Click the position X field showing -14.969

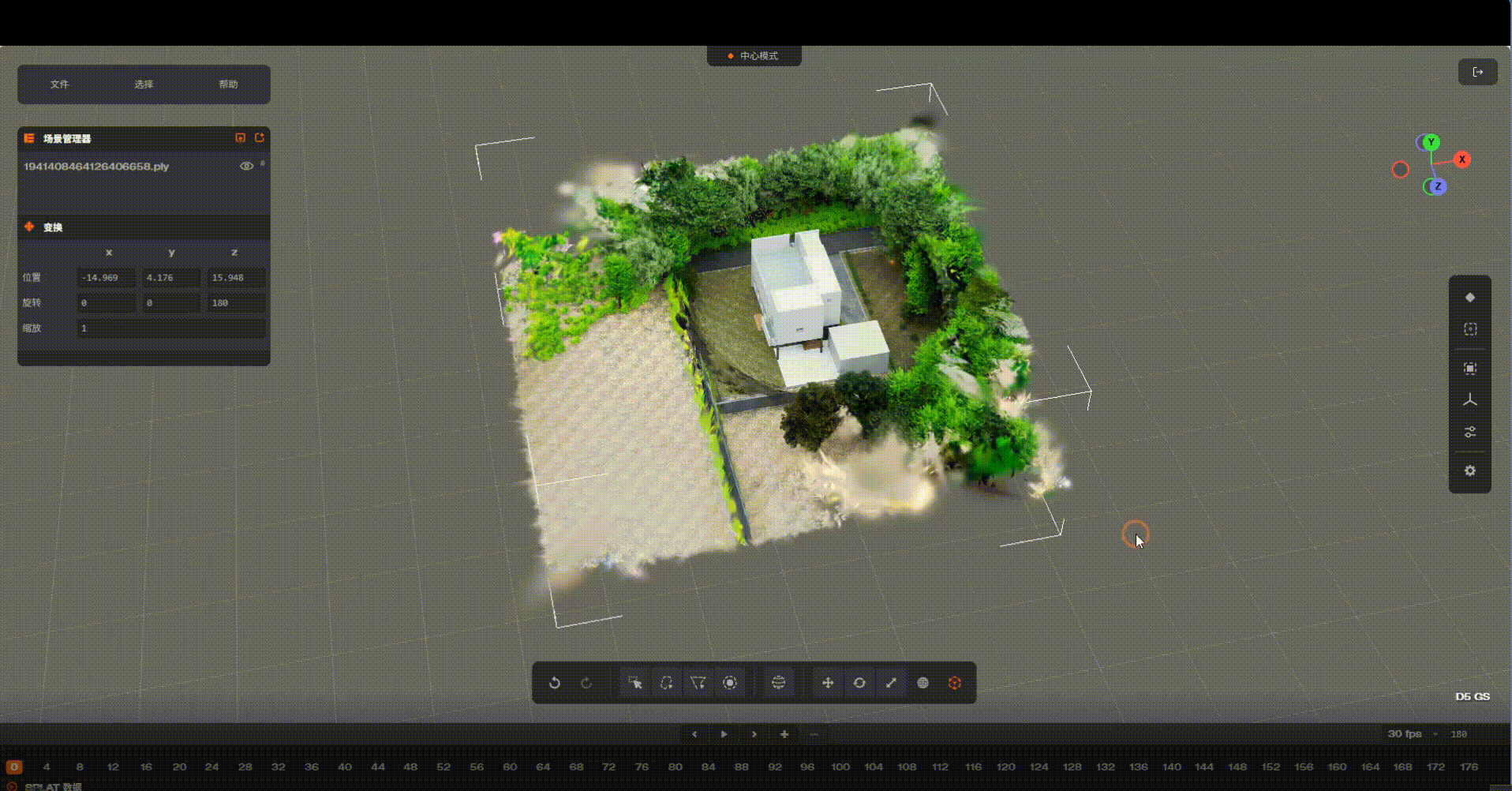coord(106,278)
